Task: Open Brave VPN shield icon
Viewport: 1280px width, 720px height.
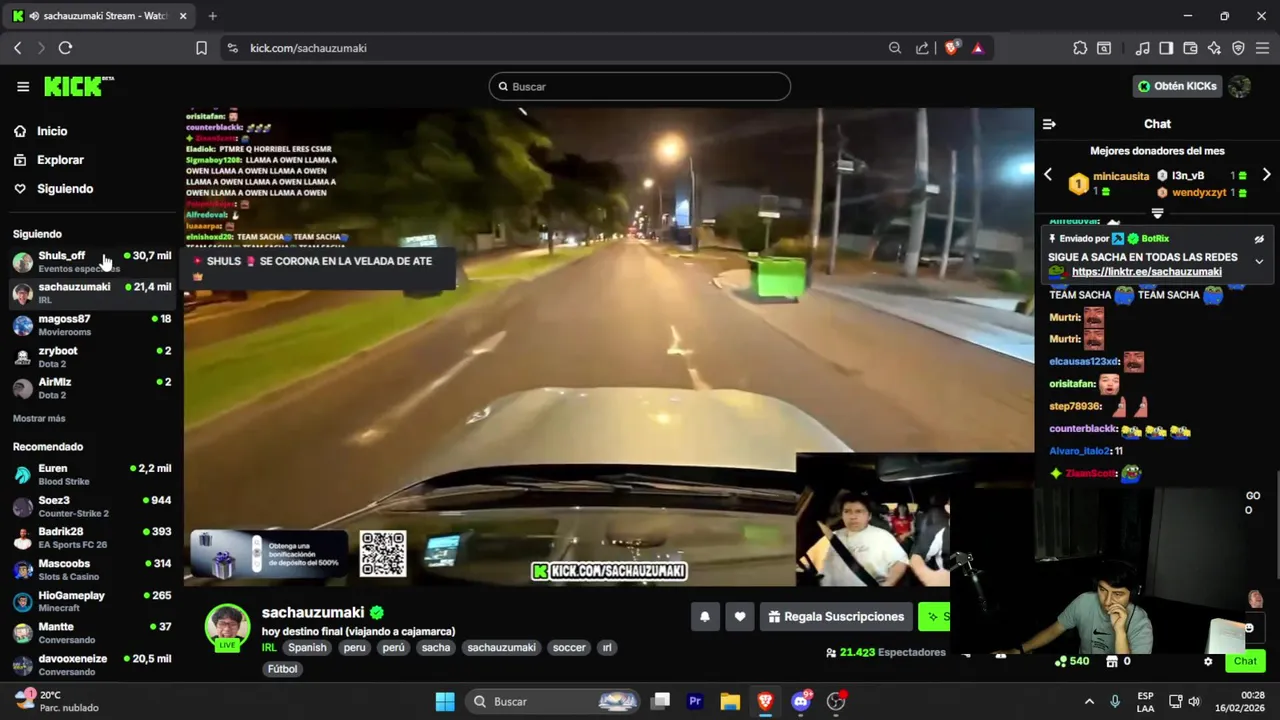Action: tap(1238, 48)
